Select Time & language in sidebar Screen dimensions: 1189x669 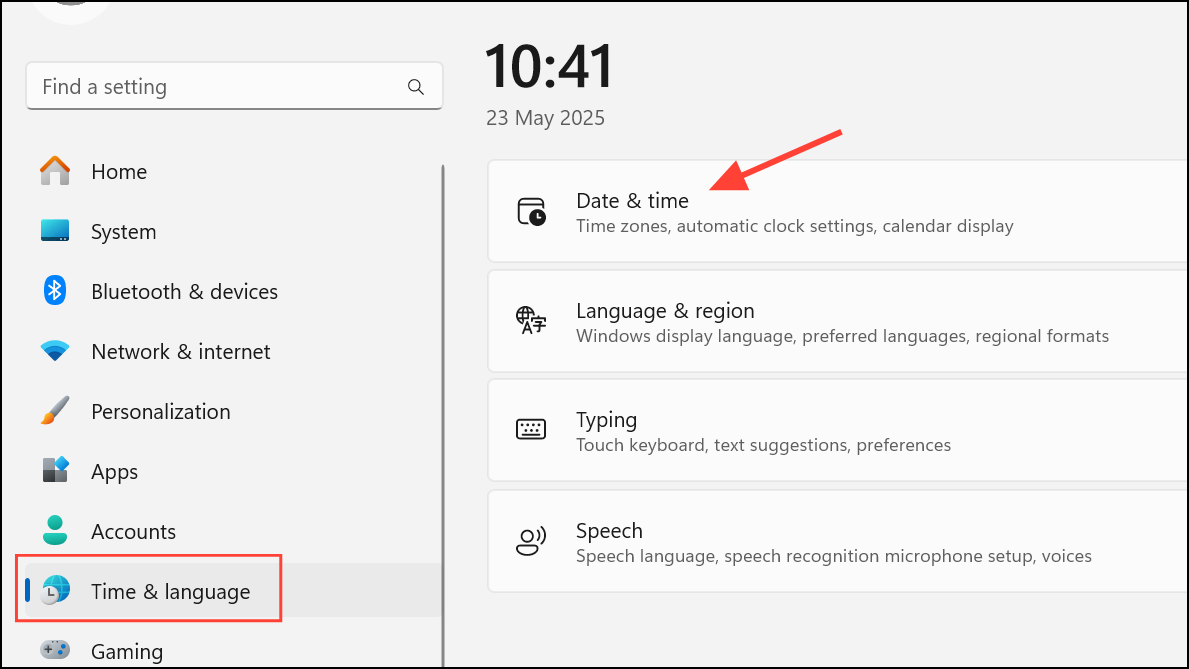coord(235,590)
